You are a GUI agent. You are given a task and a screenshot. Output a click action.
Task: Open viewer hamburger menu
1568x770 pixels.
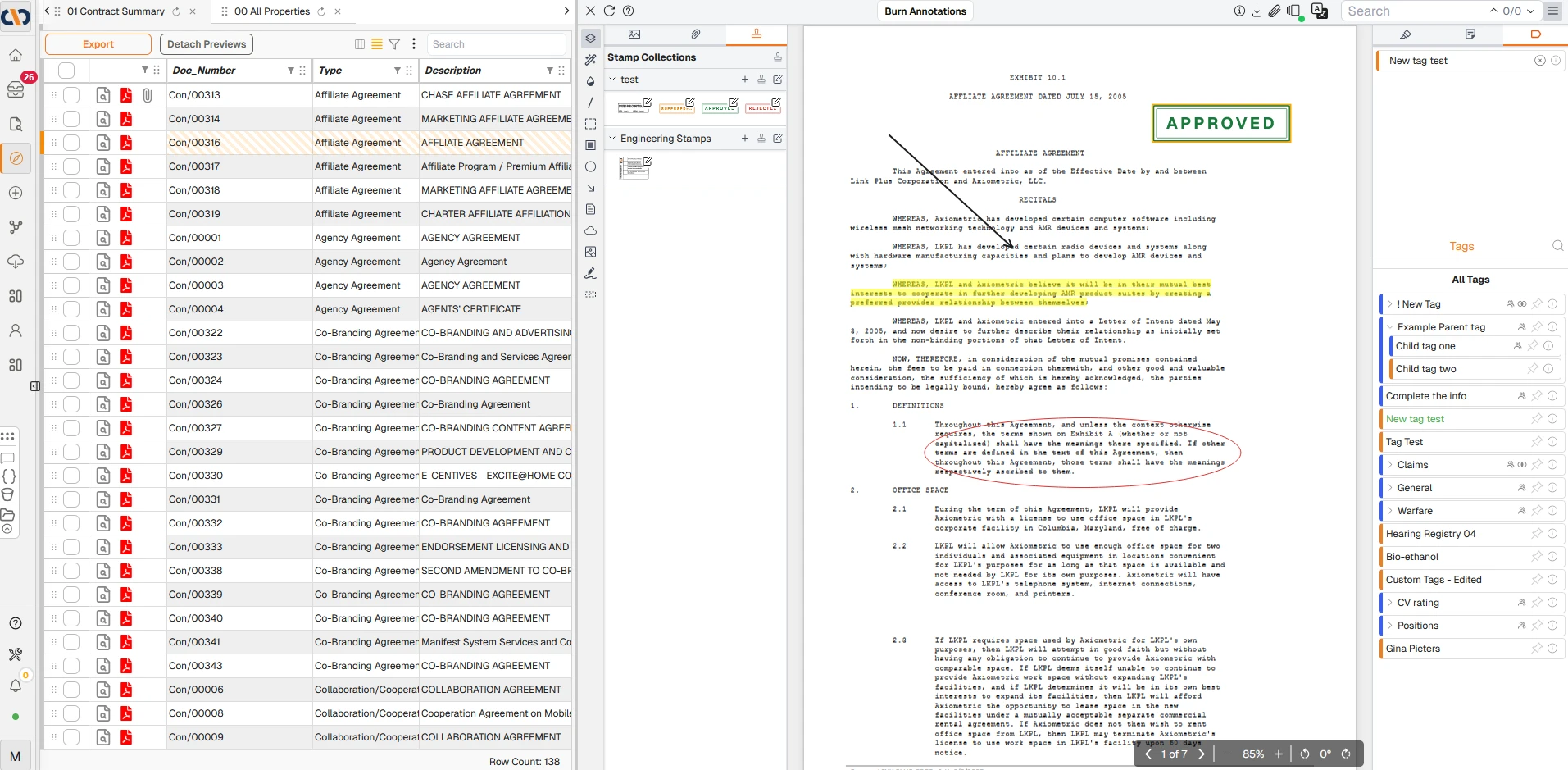tap(1552, 11)
